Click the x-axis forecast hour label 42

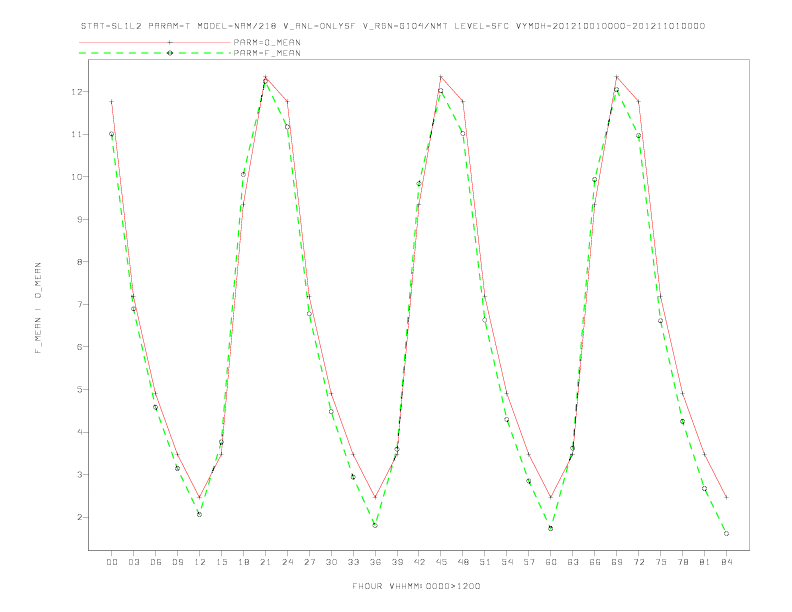pyautogui.click(x=419, y=562)
